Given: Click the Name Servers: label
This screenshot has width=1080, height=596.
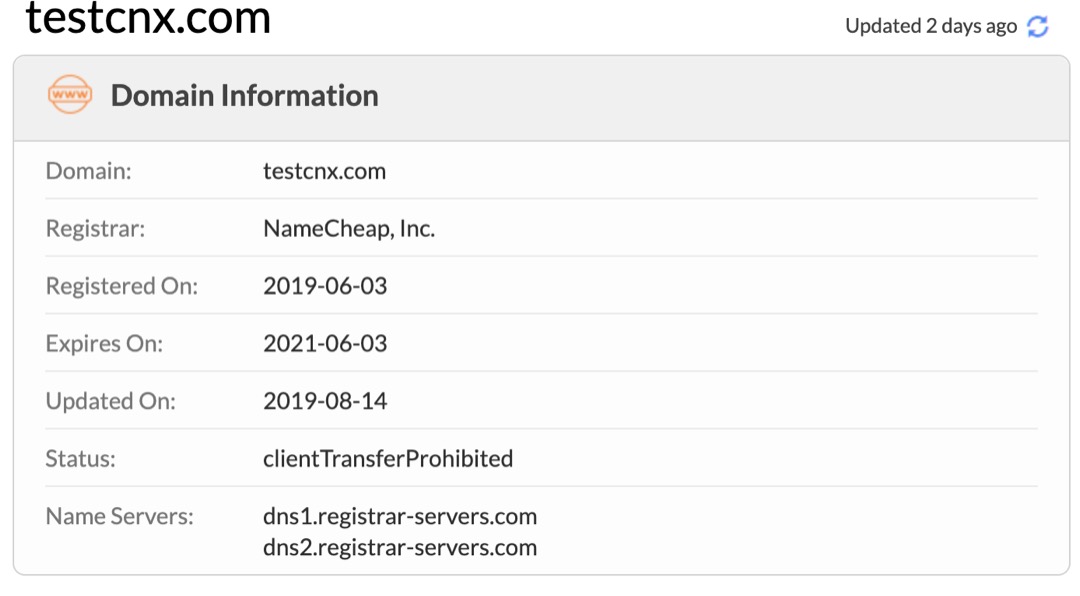Looking at the screenshot, I should 120,516.
